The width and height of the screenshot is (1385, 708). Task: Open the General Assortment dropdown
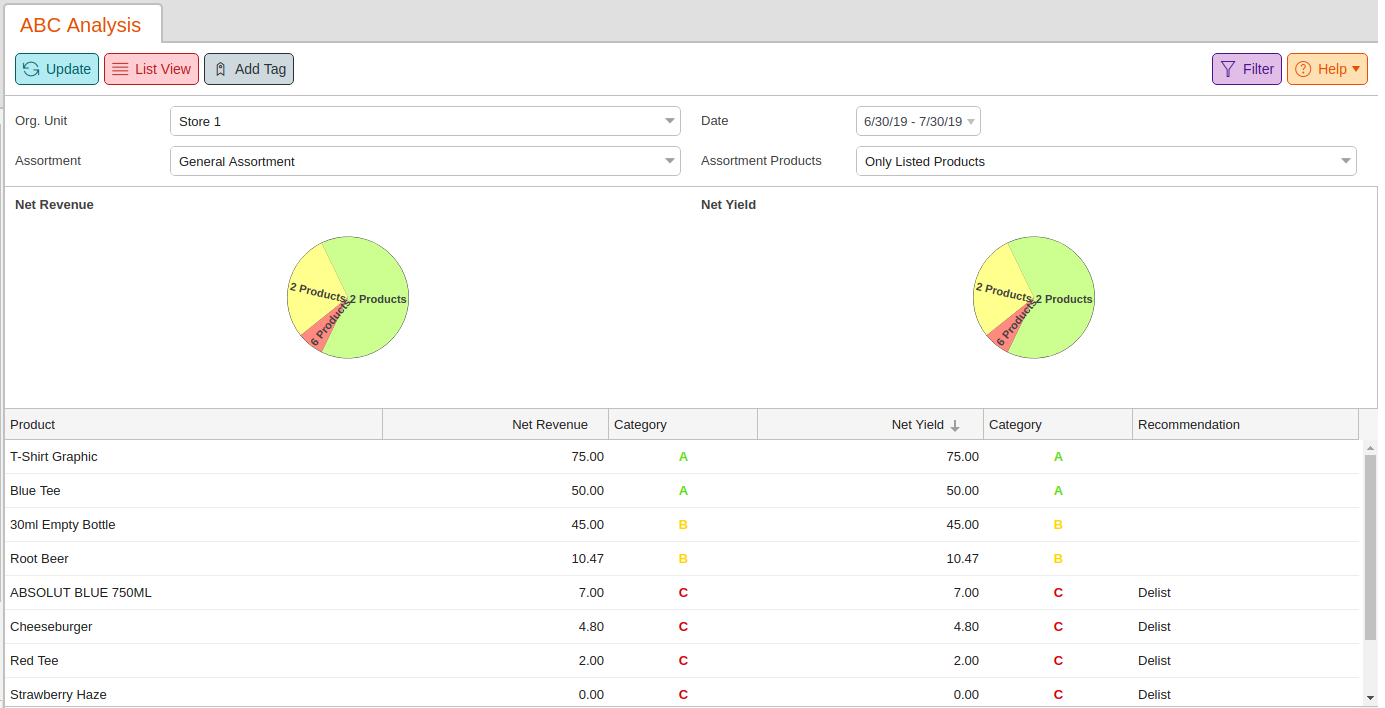coord(669,161)
